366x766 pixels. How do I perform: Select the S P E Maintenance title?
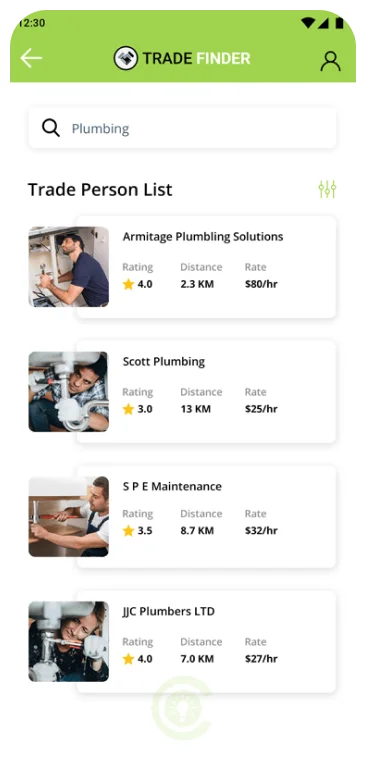click(x=172, y=487)
